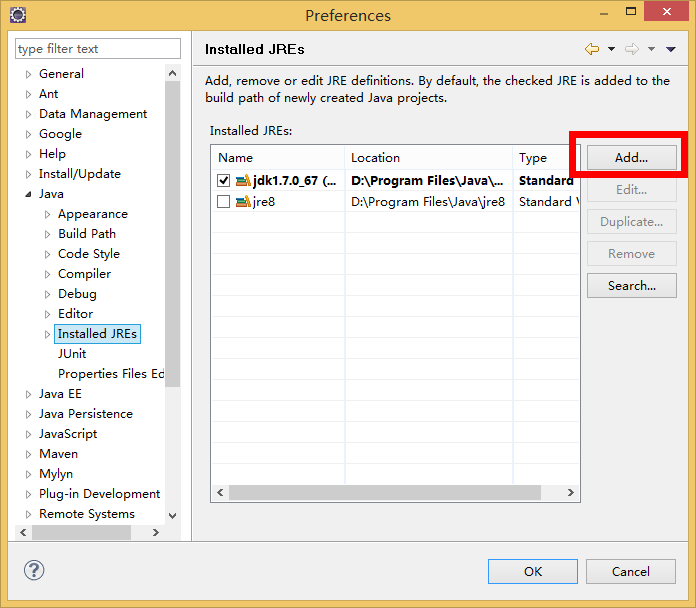Select Compiler preference page
This screenshot has height=608, width=696.
coord(84,274)
